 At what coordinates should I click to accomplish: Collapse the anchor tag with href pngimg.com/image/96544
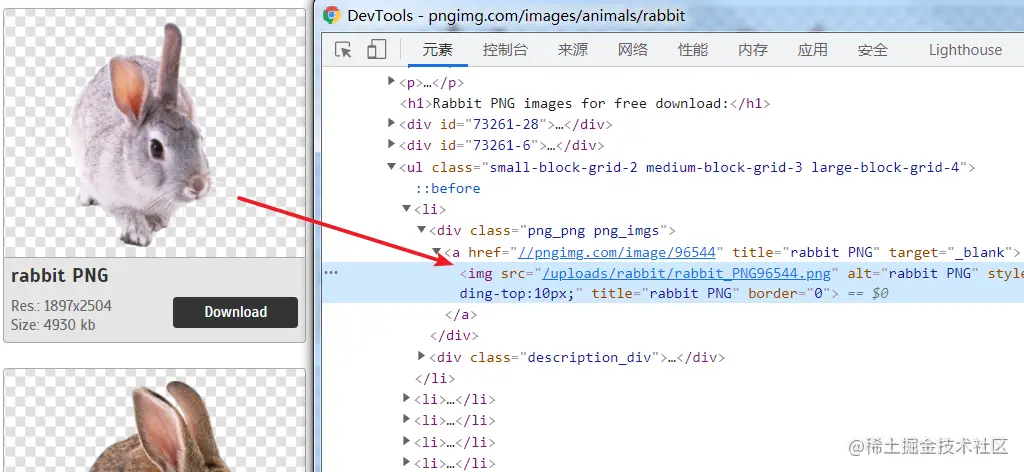tap(436, 251)
